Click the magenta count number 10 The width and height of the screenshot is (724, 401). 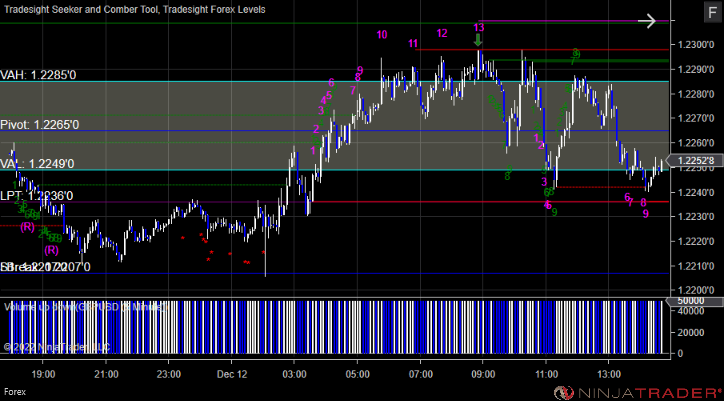[x=382, y=34]
